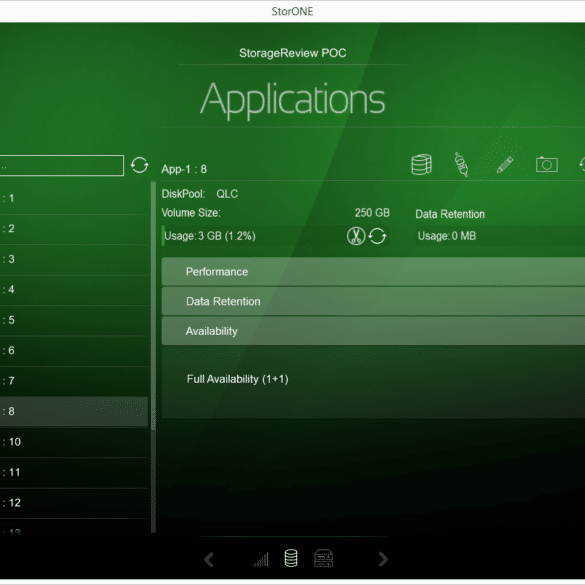This screenshot has width=585, height=585.
Task: Go to previous page with left chevron
Action: [209, 559]
